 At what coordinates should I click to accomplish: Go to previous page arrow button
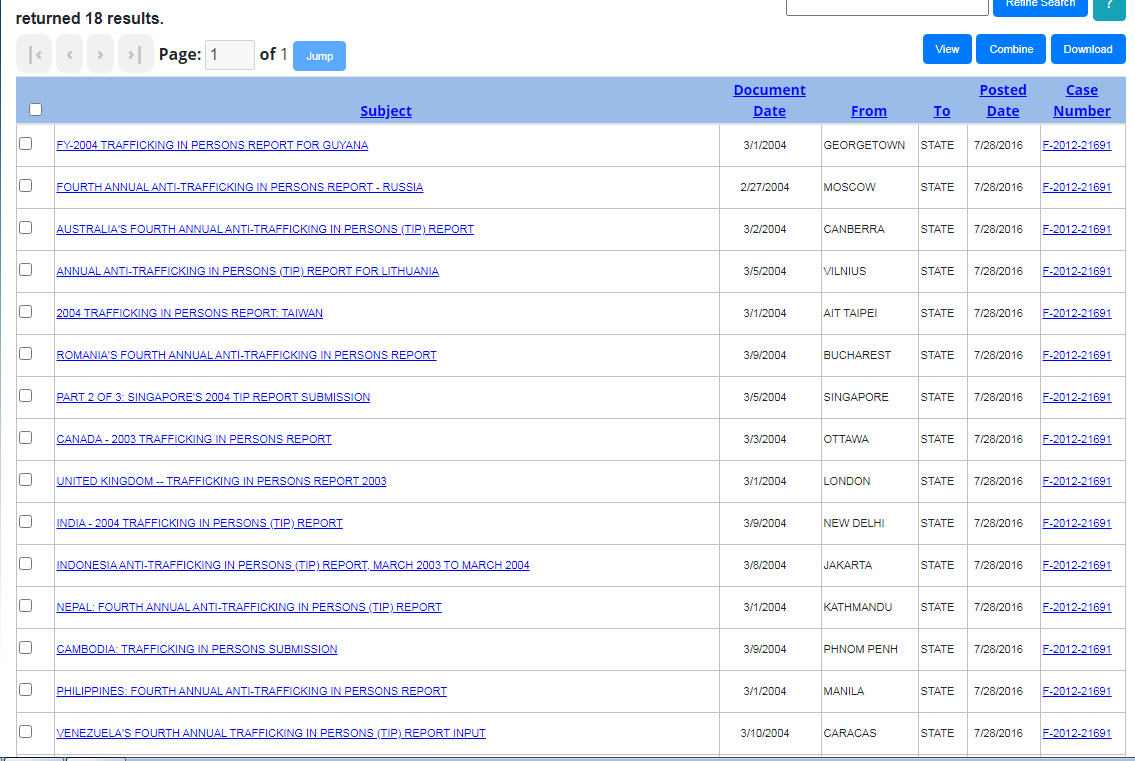[69, 54]
